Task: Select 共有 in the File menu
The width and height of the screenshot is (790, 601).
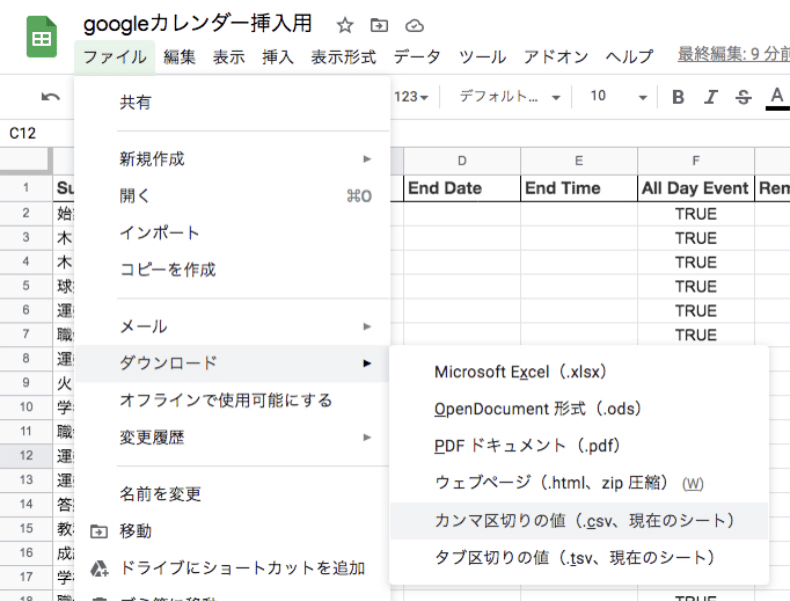Action: 232,103
